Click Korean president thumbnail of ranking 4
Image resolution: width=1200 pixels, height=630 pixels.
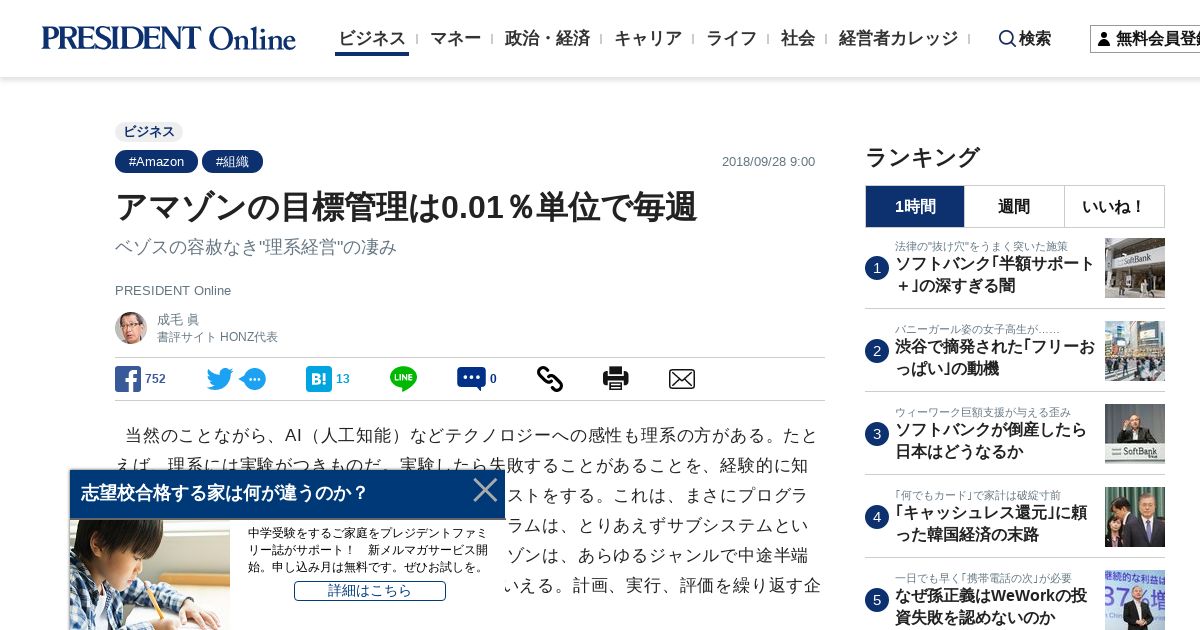click(1135, 517)
